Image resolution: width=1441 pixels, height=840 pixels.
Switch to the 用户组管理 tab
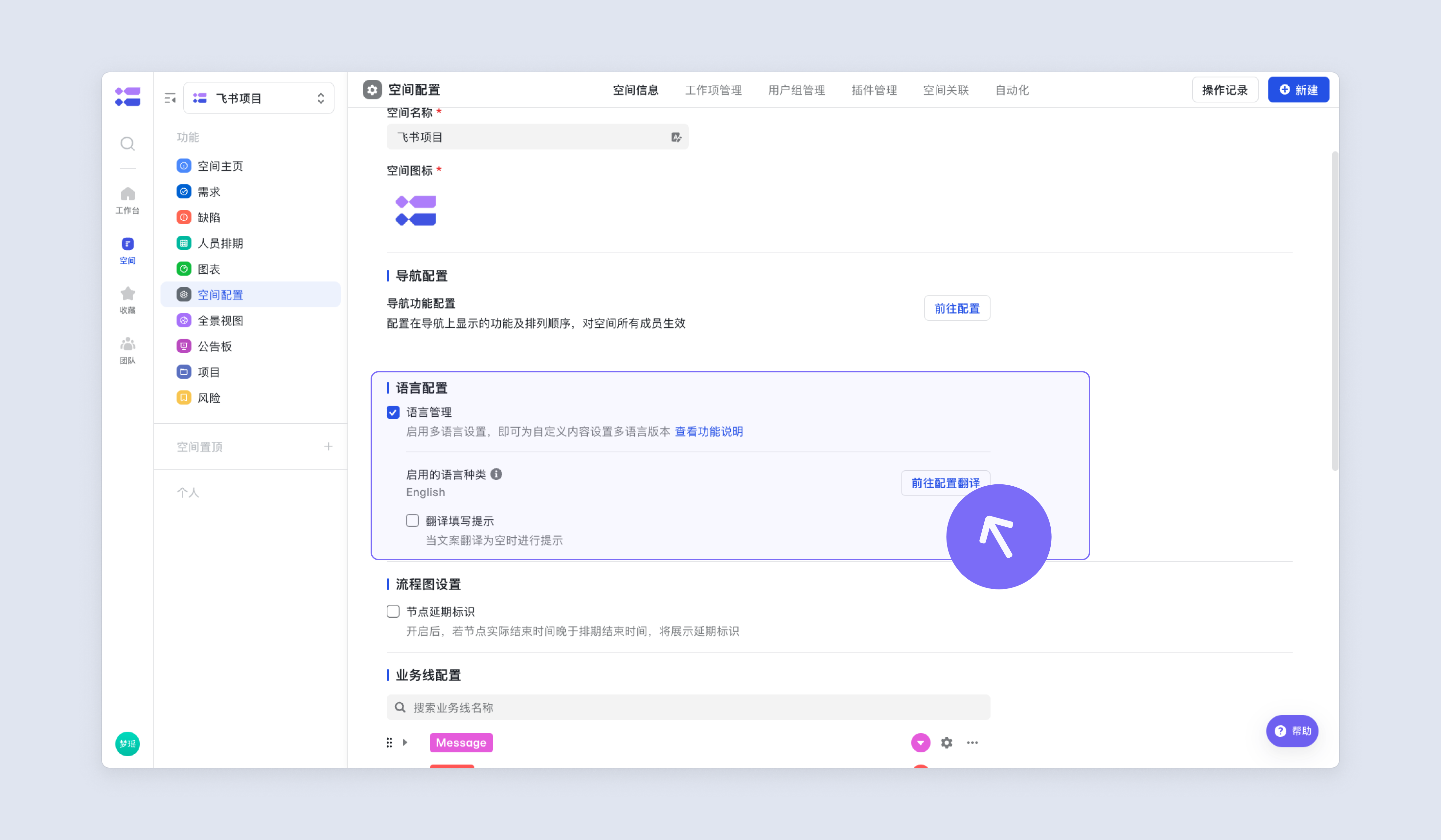tap(796, 90)
